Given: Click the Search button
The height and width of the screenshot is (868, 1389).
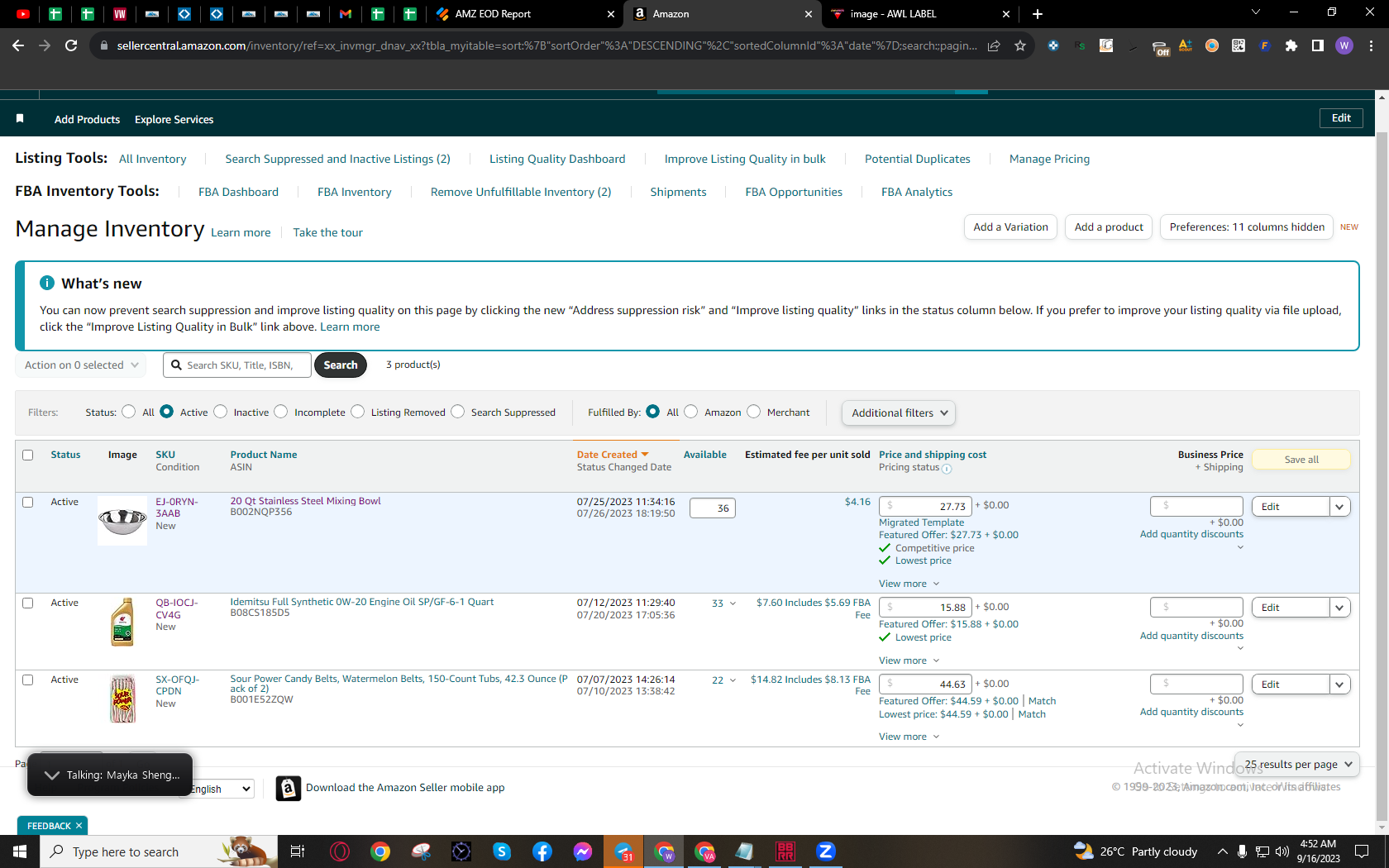Looking at the screenshot, I should [x=341, y=365].
